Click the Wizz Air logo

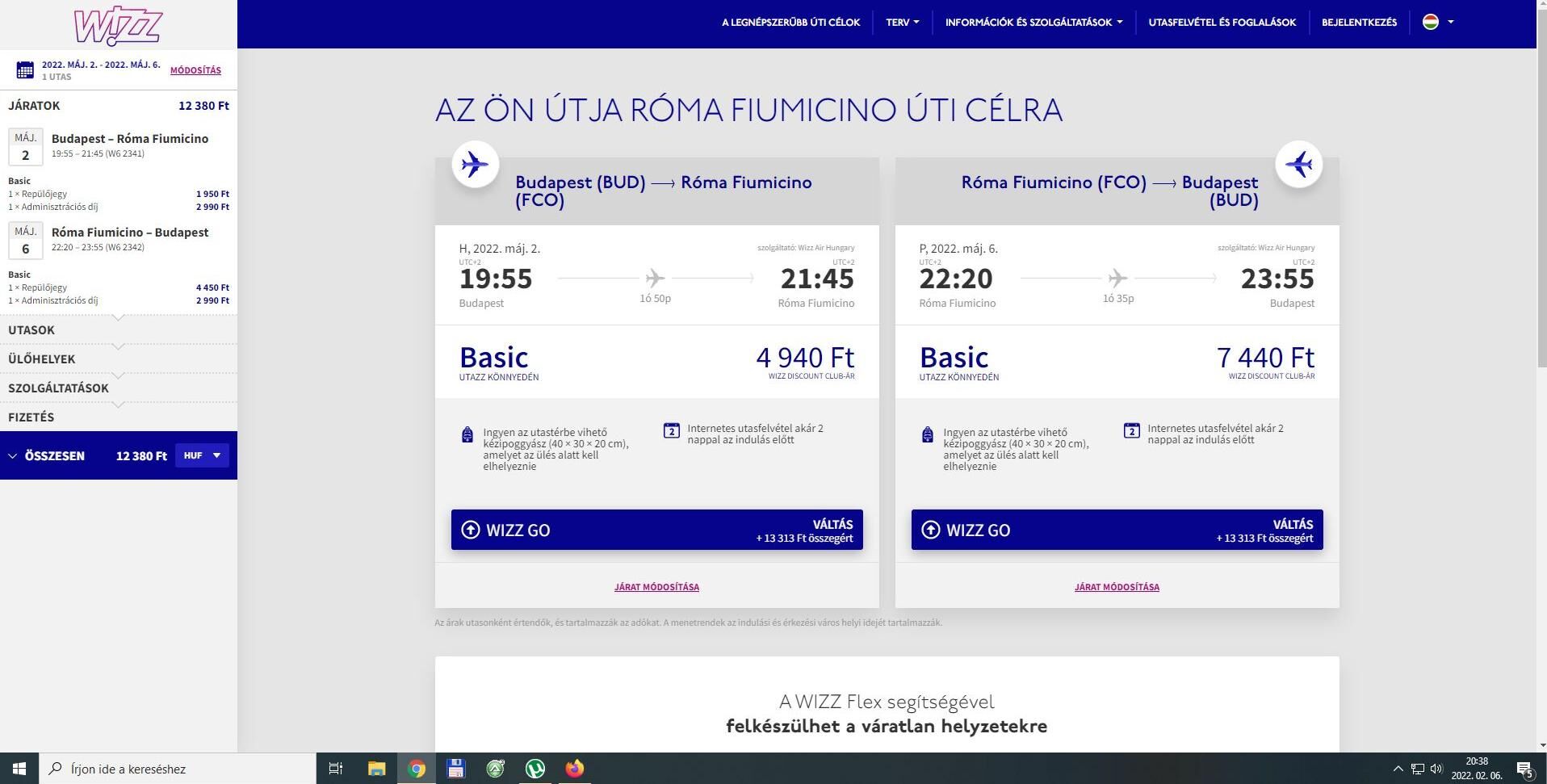(x=118, y=26)
